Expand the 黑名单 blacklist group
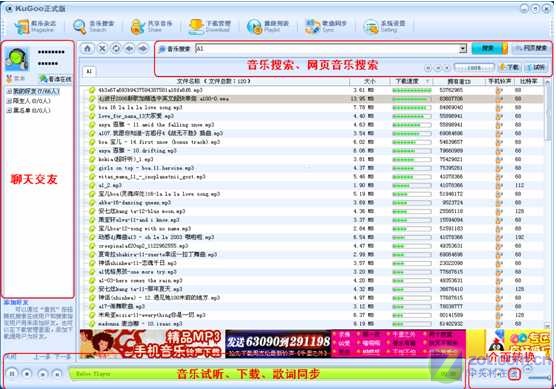This screenshot has height=389, width=556. (9, 110)
